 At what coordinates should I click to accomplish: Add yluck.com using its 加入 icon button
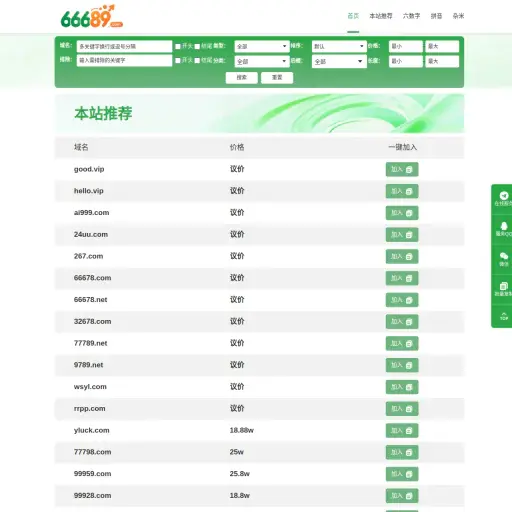pos(402,430)
